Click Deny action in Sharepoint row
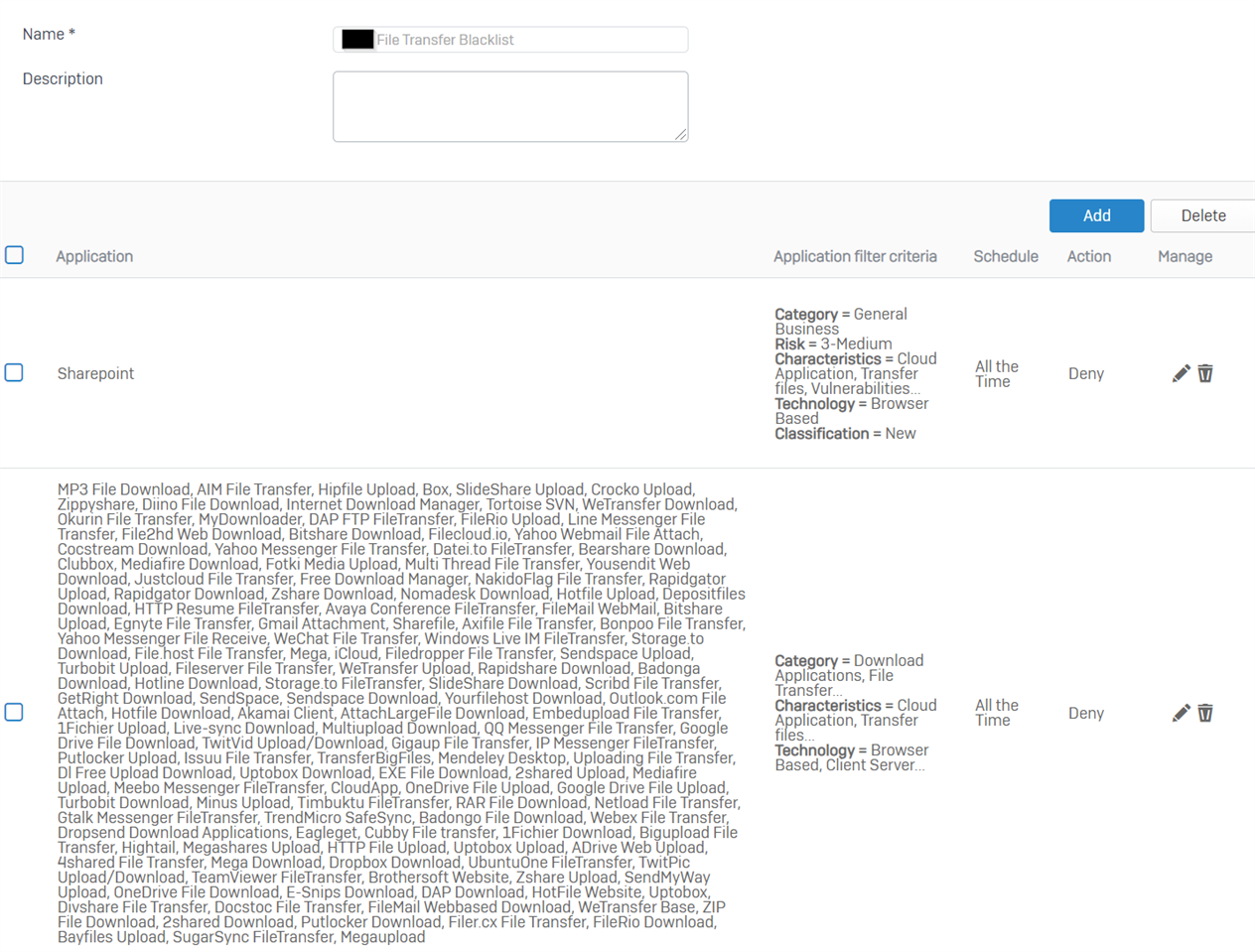 click(1086, 373)
